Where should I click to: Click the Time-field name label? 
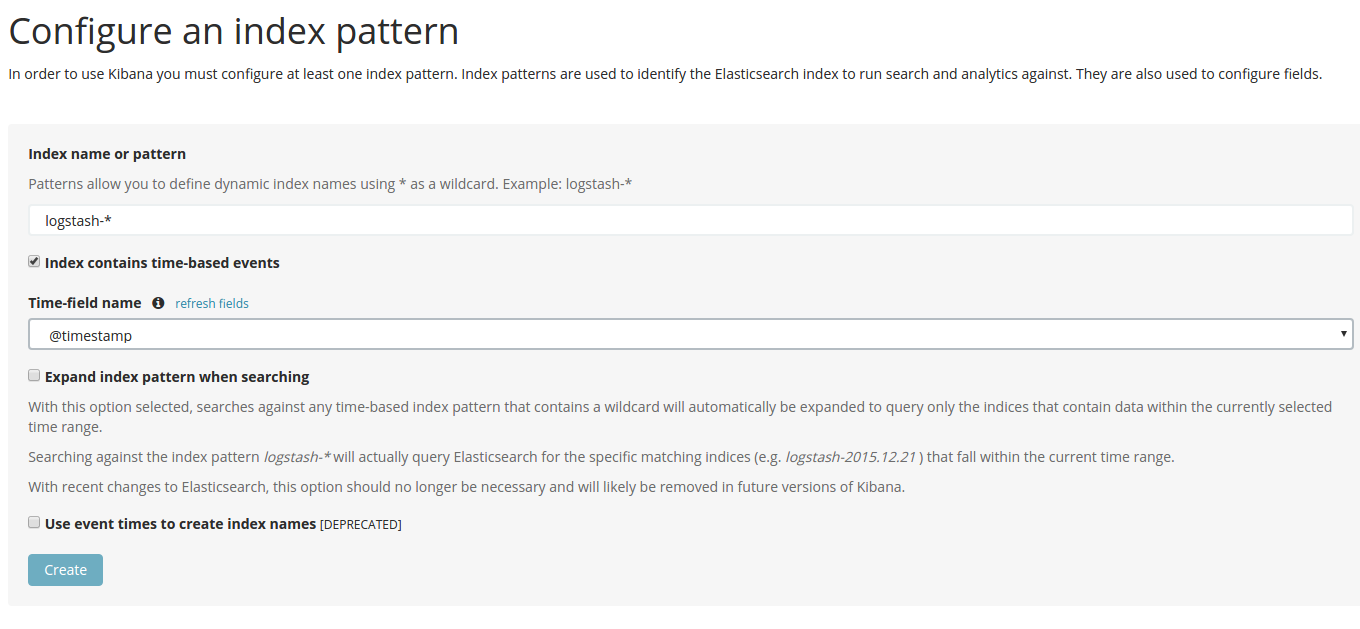(x=84, y=302)
